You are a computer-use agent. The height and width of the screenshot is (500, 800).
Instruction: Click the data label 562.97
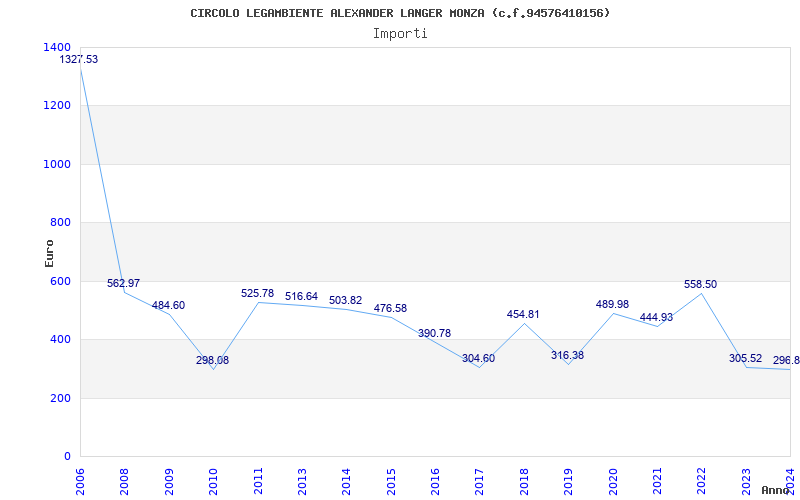point(123,283)
